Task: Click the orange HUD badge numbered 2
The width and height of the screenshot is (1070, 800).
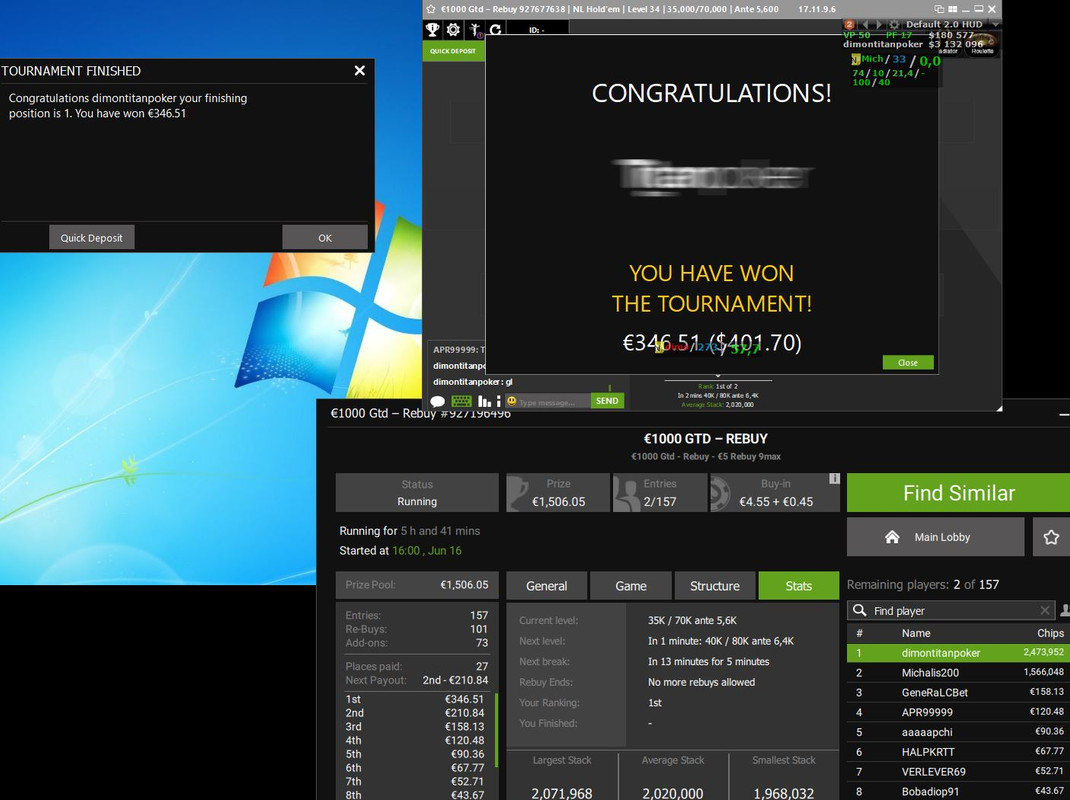Action: coord(850,25)
